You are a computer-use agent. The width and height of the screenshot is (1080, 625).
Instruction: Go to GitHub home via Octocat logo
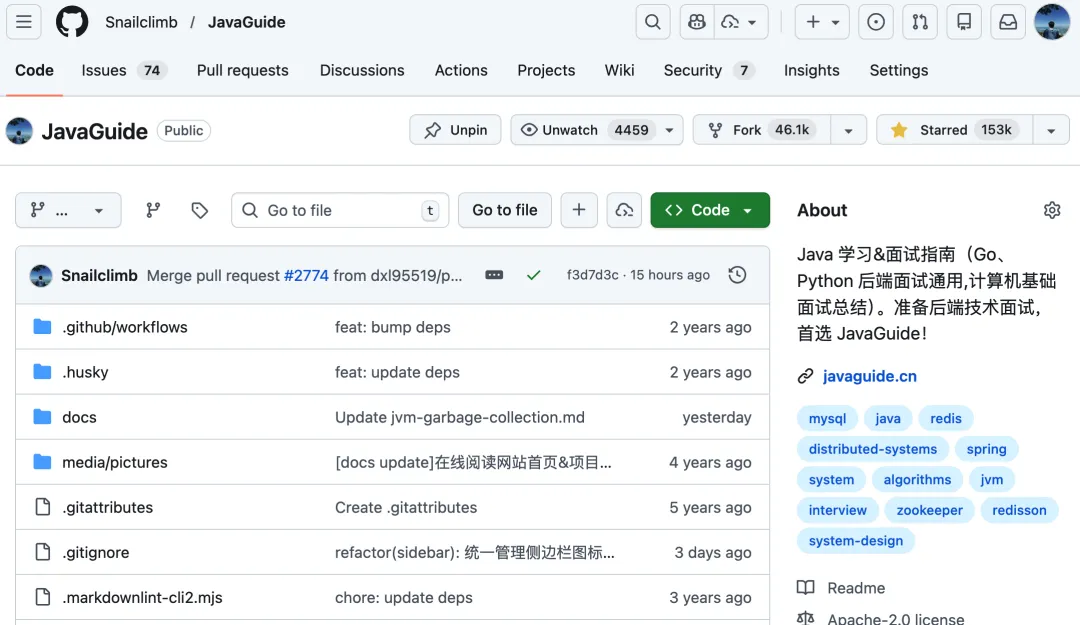click(72, 22)
